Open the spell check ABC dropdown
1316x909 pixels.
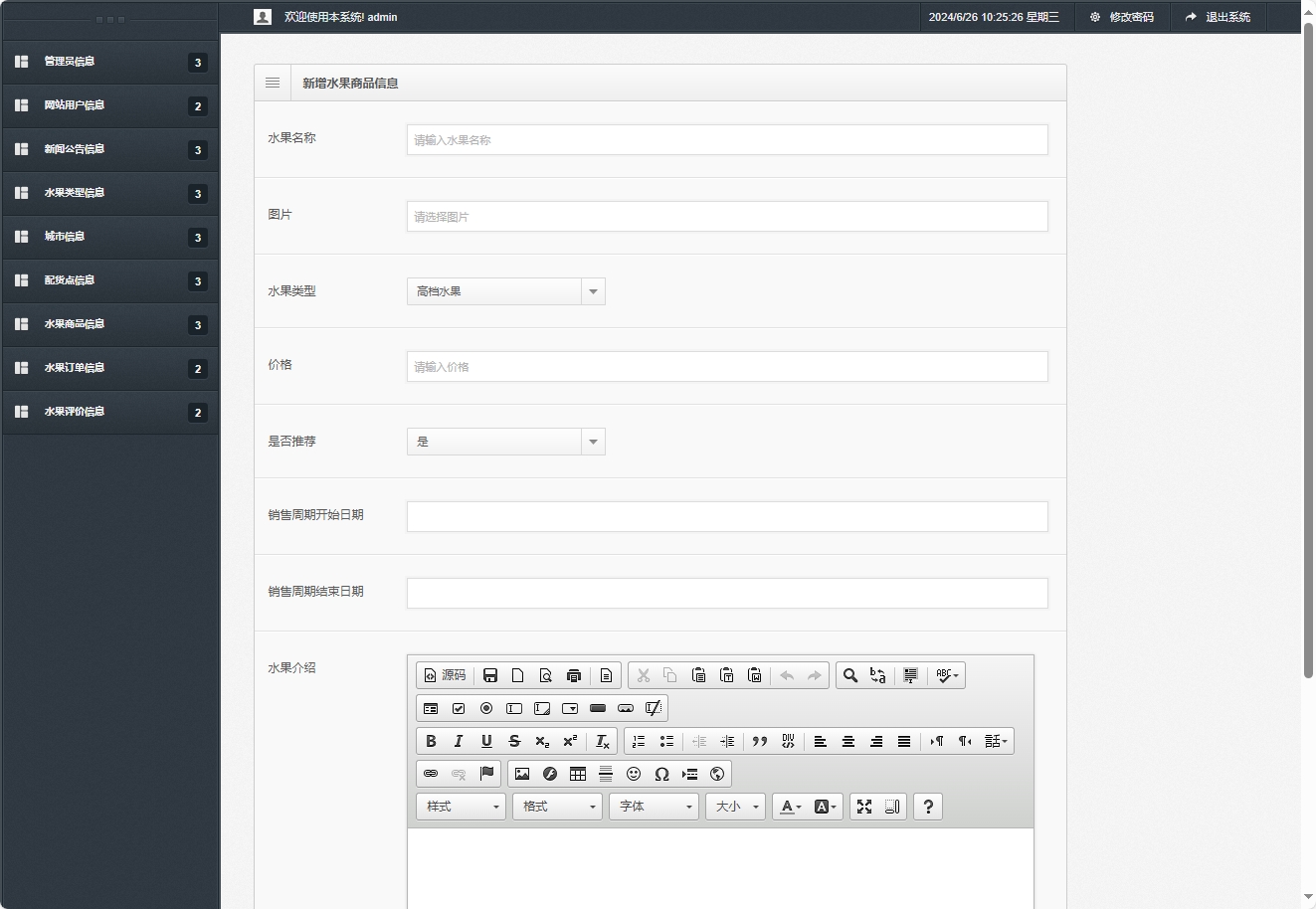point(947,675)
